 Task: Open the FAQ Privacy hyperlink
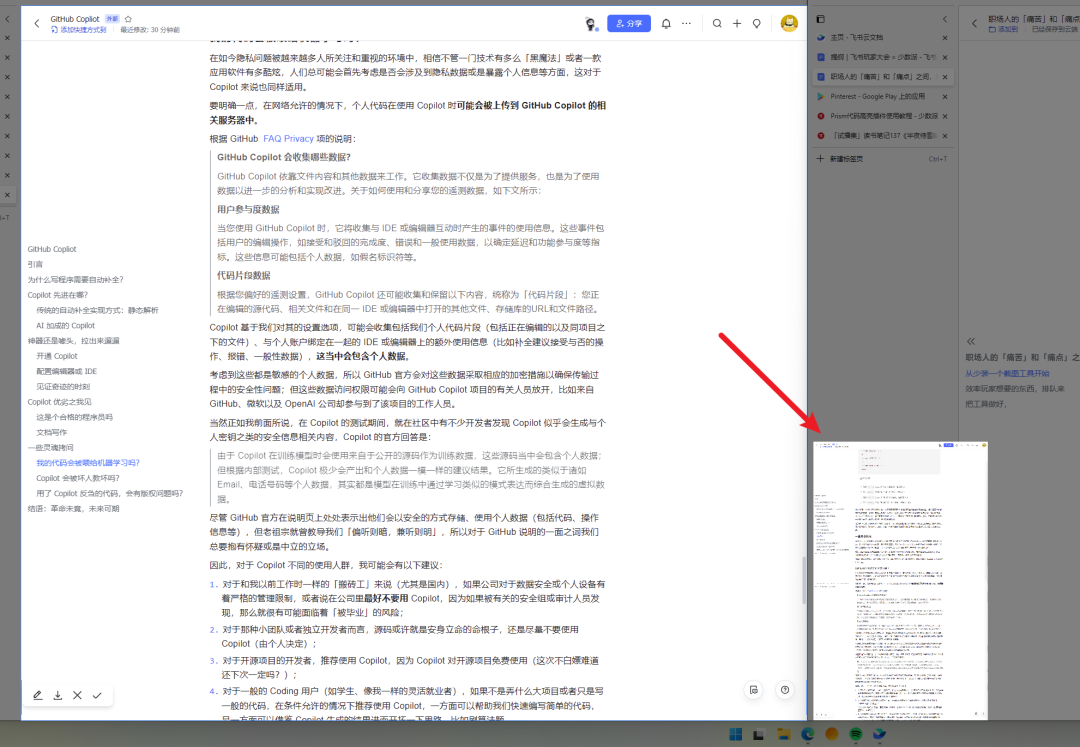(x=288, y=138)
